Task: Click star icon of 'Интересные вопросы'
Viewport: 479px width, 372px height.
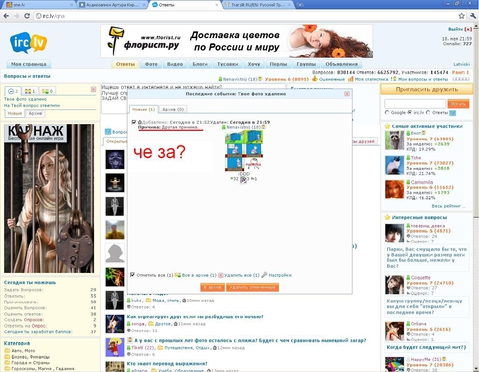Action: coord(387,217)
